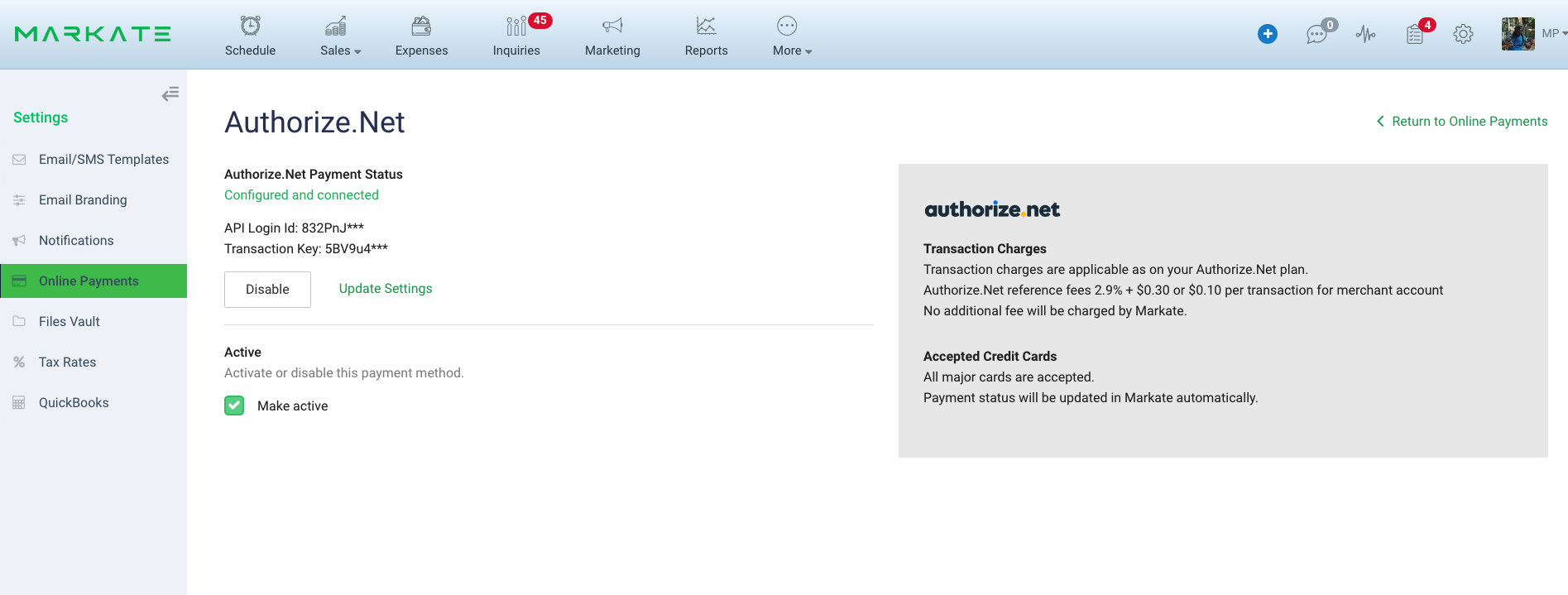
Task: Open the Reports graph icon
Action: point(706,26)
